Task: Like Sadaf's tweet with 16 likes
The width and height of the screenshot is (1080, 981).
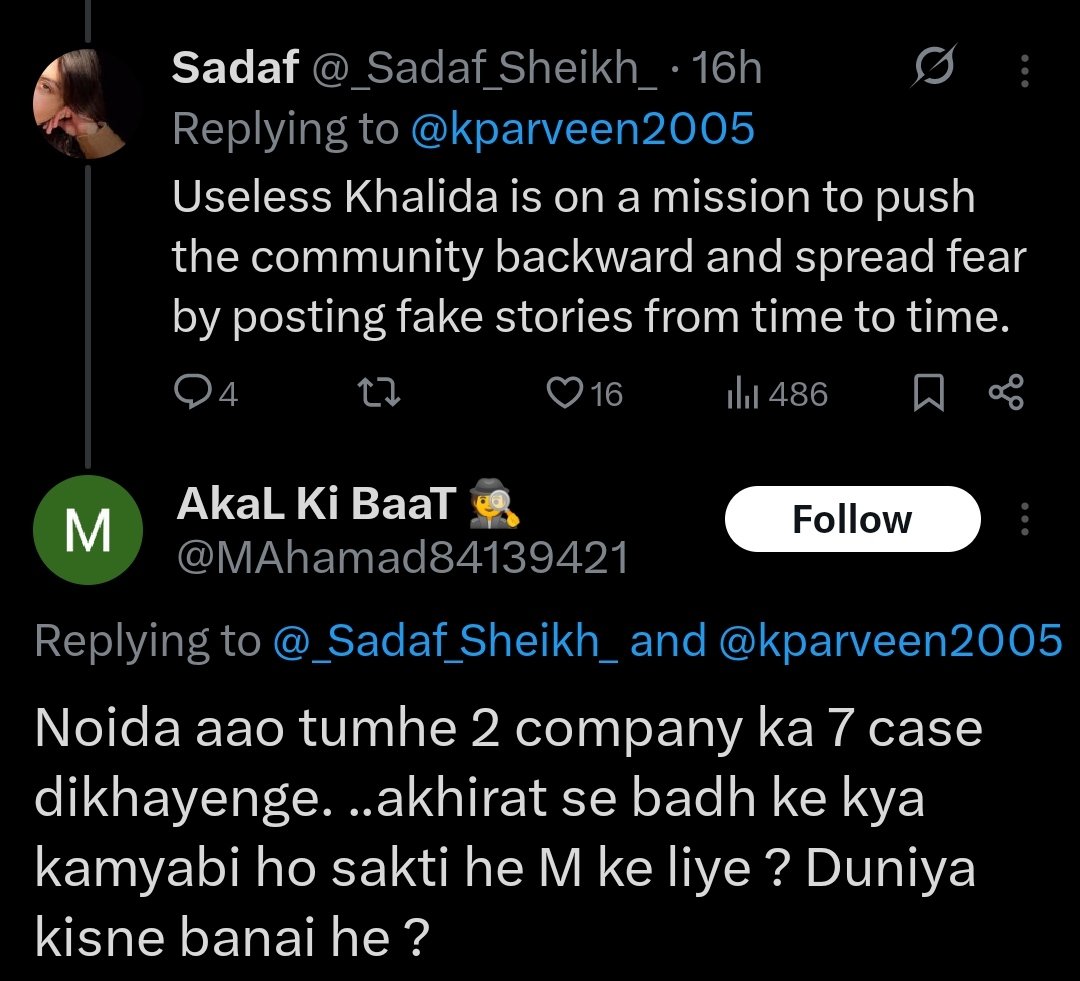Action: coord(564,393)
